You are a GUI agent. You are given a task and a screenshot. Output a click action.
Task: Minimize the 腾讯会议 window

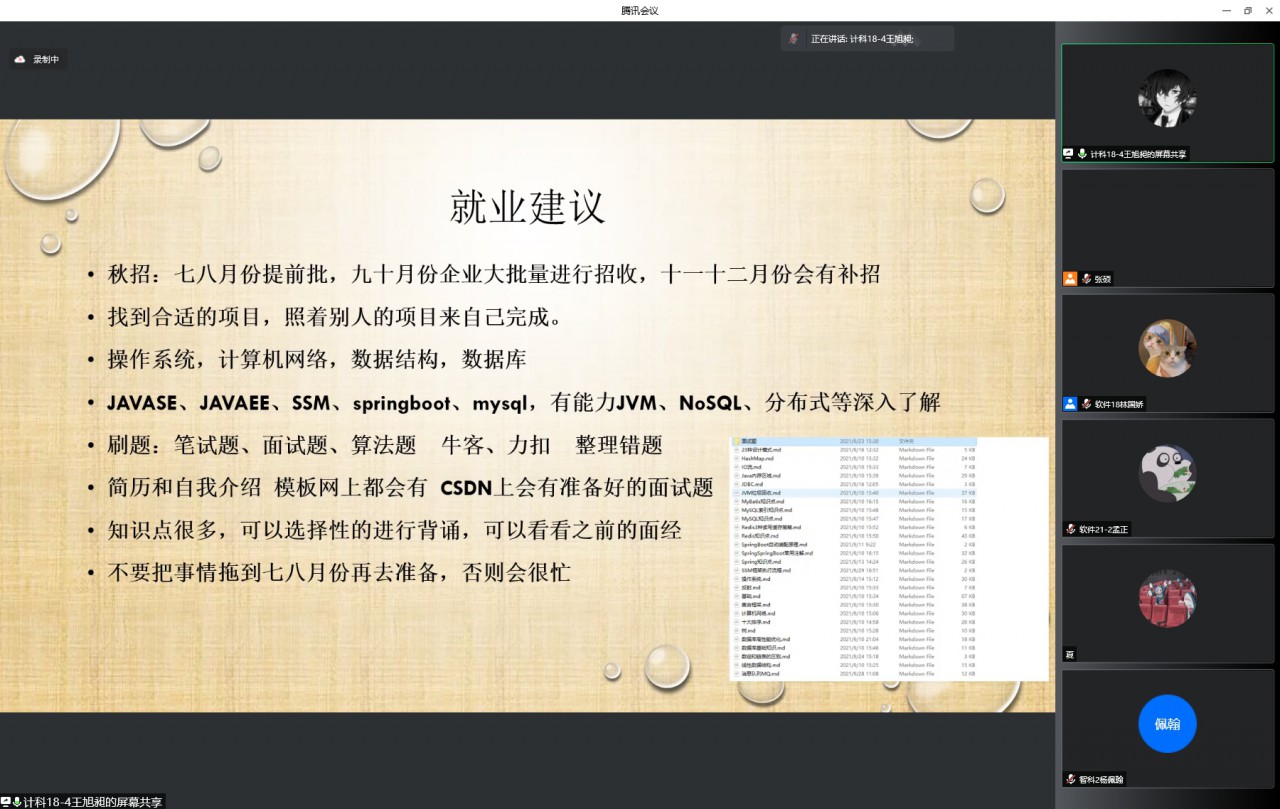click(x=1227, y=10)
